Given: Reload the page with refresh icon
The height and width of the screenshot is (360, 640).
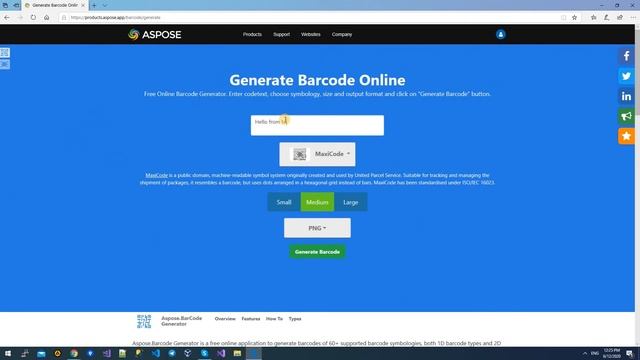Looking at the screenshot, I should [33, 18].
